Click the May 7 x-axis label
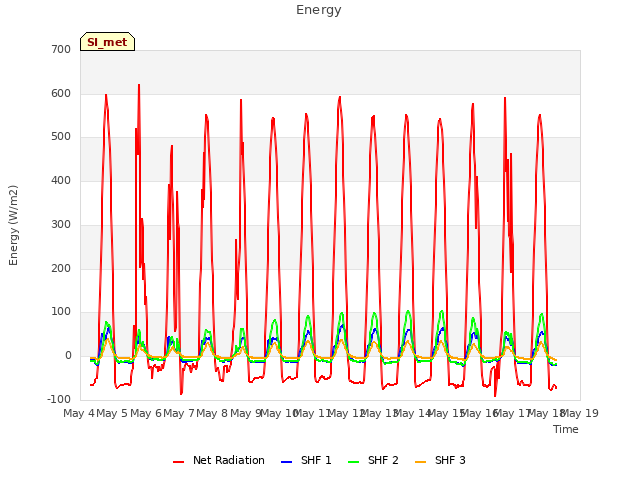The height and width of the screenshot is (480, 640). (x=179, y=413)
